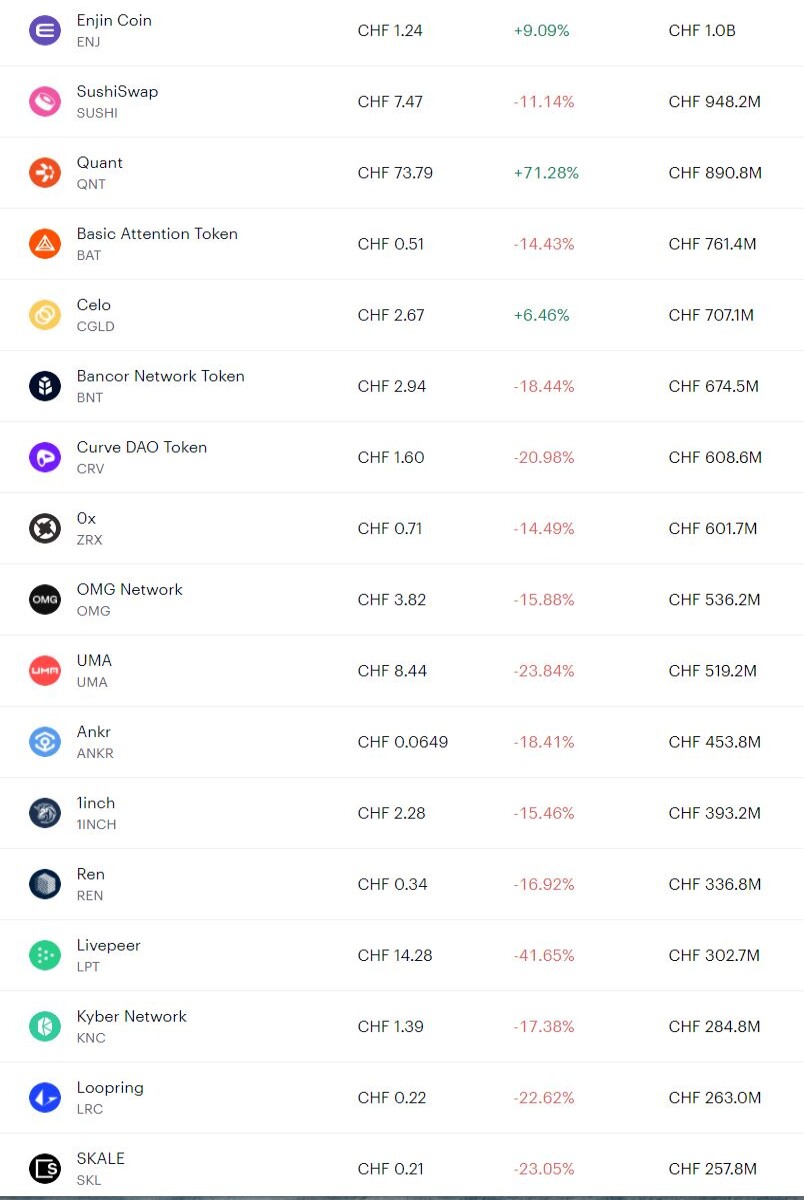This screenshot has height=1200, width=804.
Task: Click the 1inch unicorn logo icon
Action: [x=45, y=813]
